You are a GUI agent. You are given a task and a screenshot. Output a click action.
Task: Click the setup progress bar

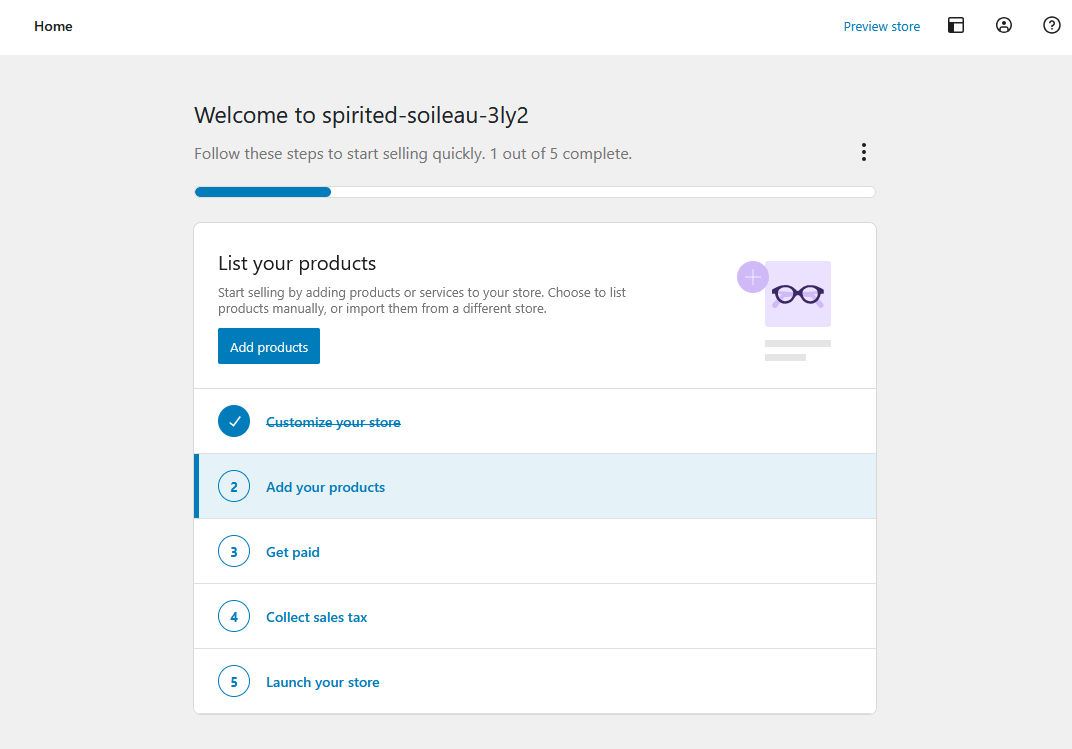535,192
